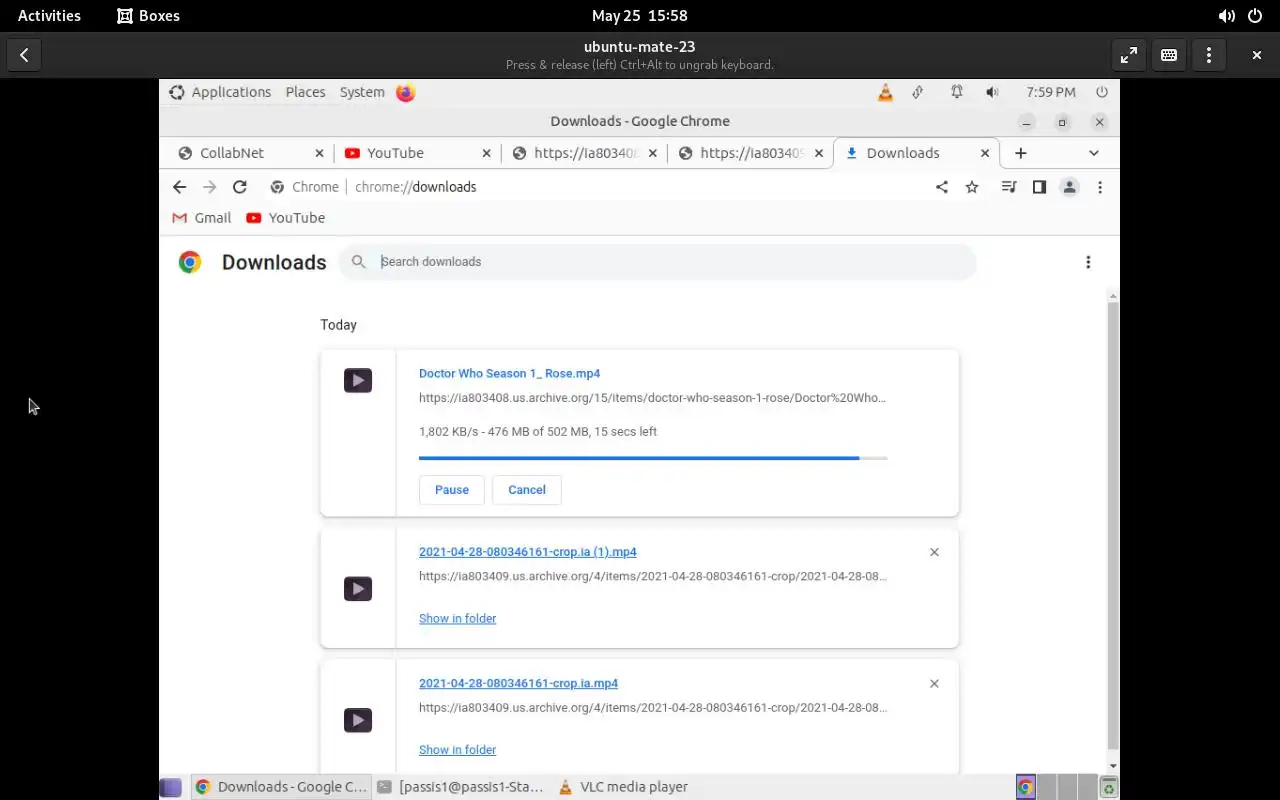This screenshot has width=1280, height=800.
Task: Click the MATE panel volume speaker icon
Action: coord(992,92)
